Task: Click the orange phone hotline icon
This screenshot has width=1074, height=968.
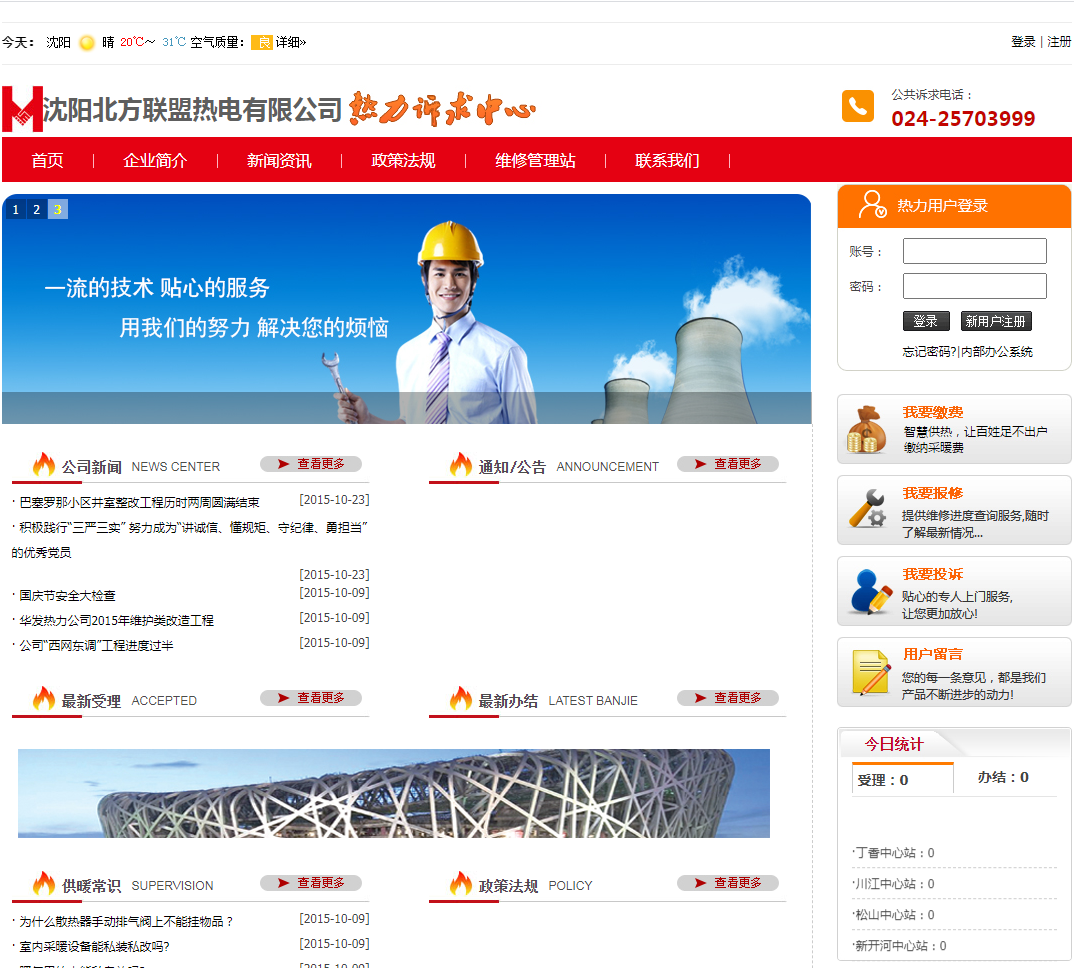Action: (x=858, y=106)
